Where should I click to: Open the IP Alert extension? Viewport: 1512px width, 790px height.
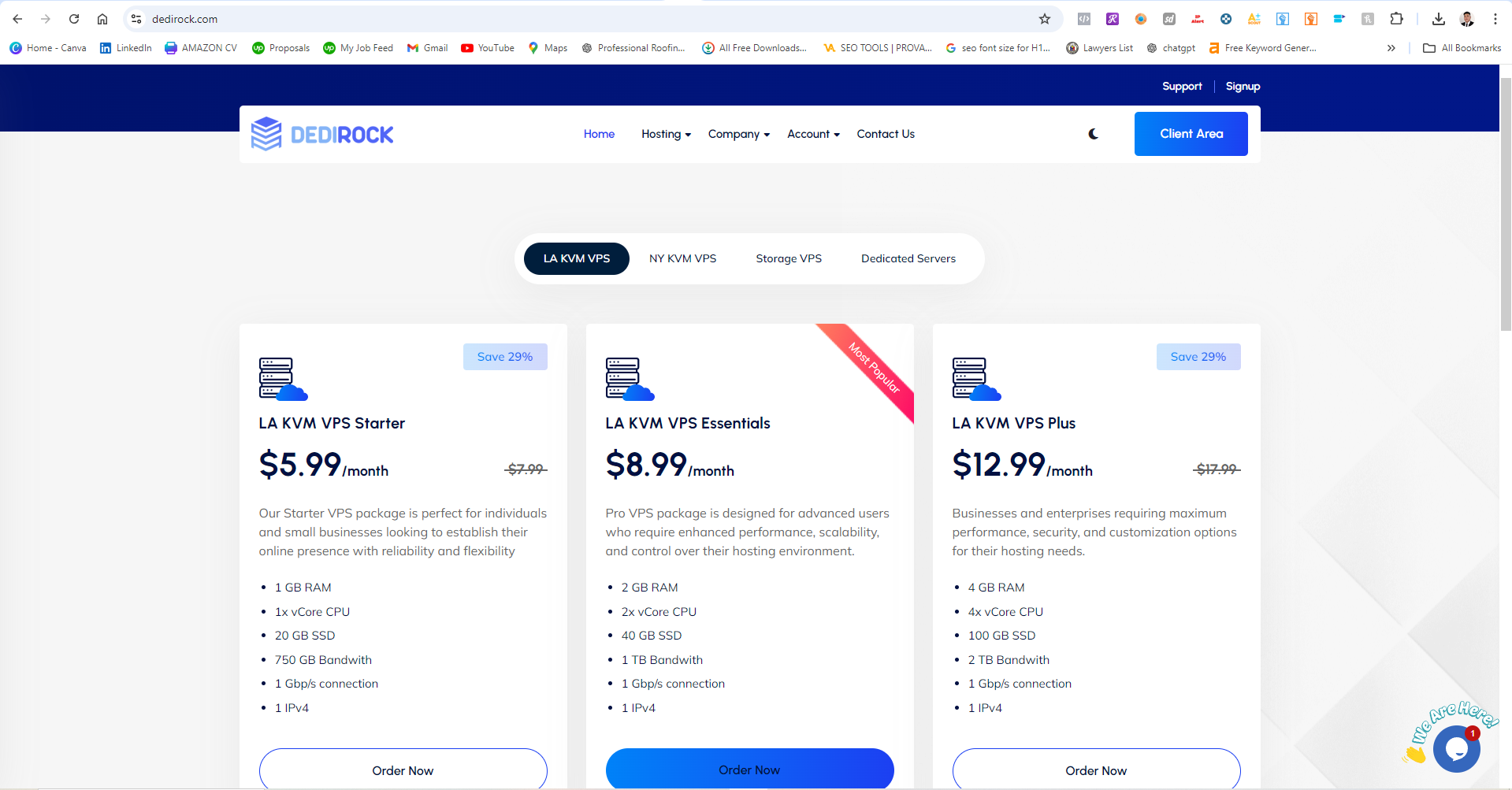click(1198, 19)
